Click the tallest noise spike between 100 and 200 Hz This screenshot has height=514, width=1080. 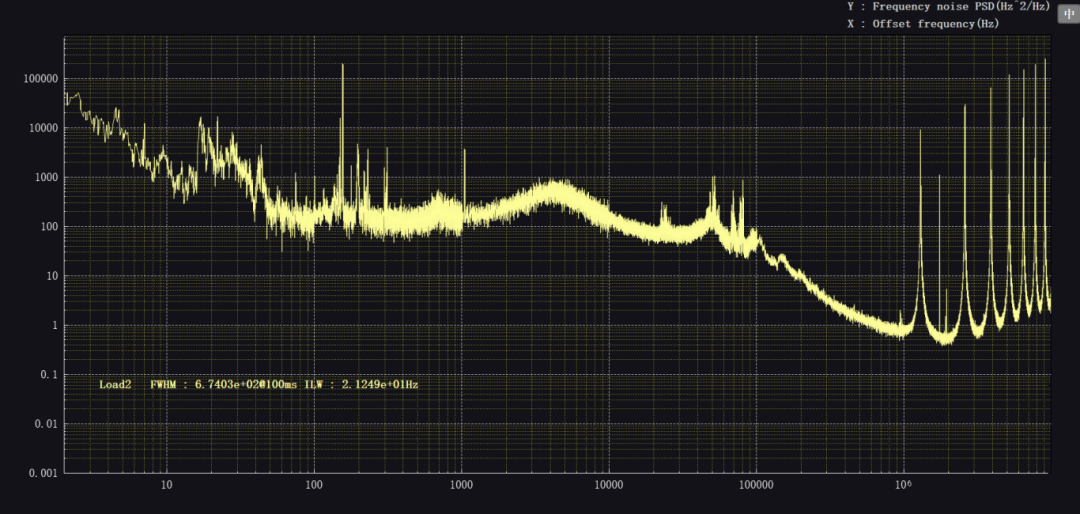pos(343,68)
